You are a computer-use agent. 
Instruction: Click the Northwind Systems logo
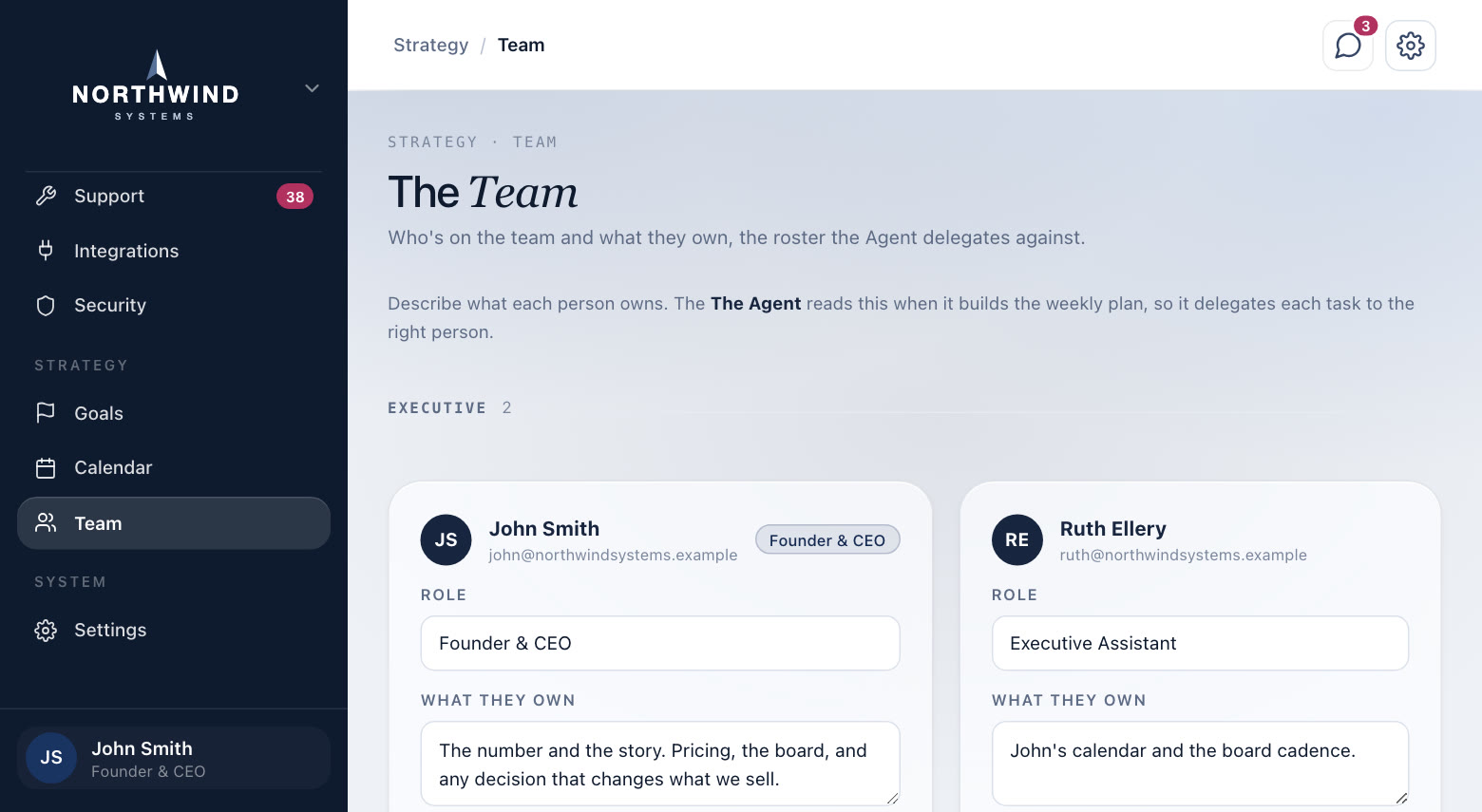point(156,85)
